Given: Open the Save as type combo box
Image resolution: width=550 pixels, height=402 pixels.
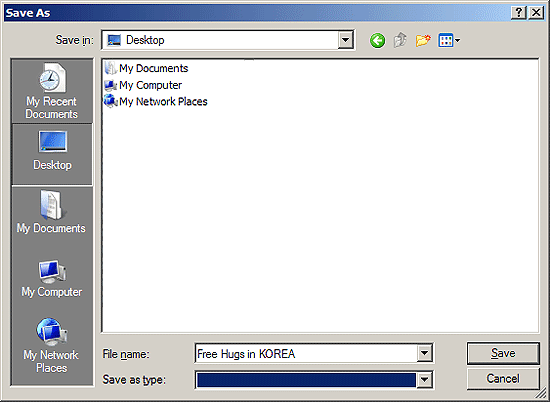Looking at the screenshot, I should (x=314, y=380).
